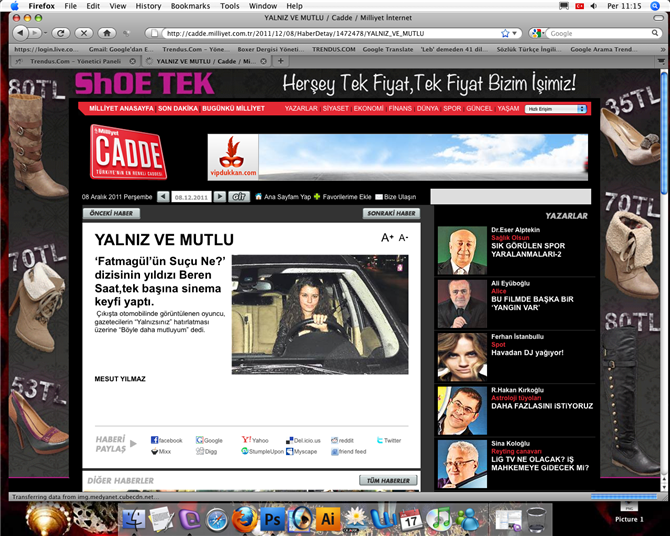Open Firefox History menu
Viewport: 670px width, 536px height.
tap(148, 6)
